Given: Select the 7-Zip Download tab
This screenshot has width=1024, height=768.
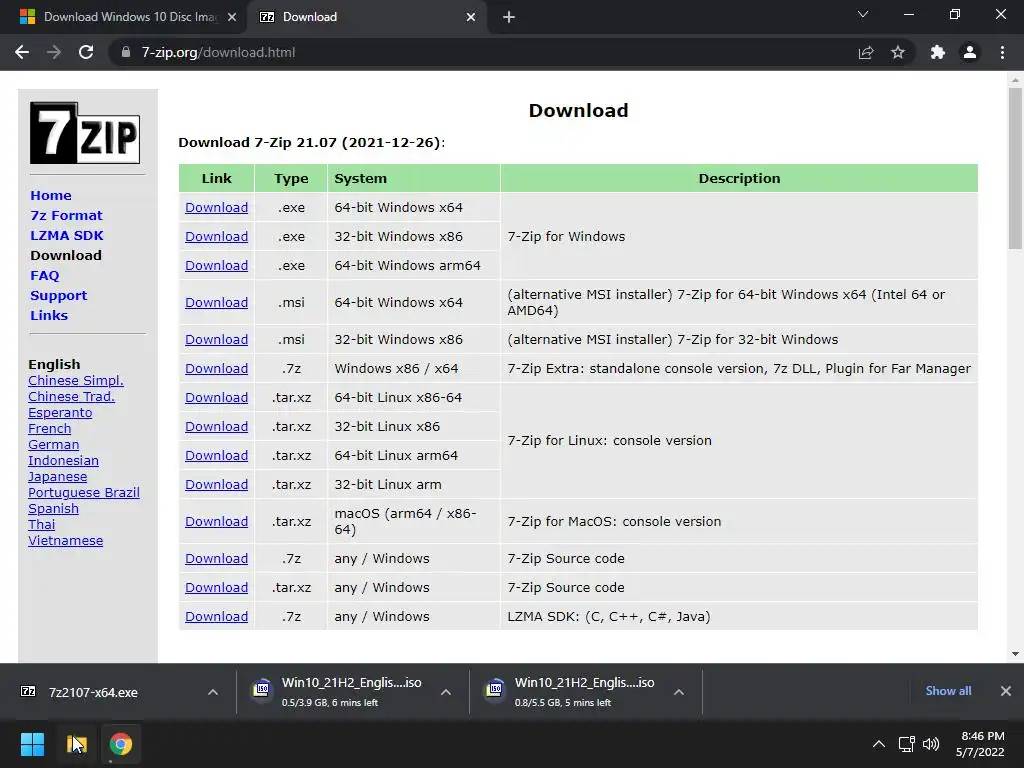Looking at the screenshot, I should [x=366, y=17].
